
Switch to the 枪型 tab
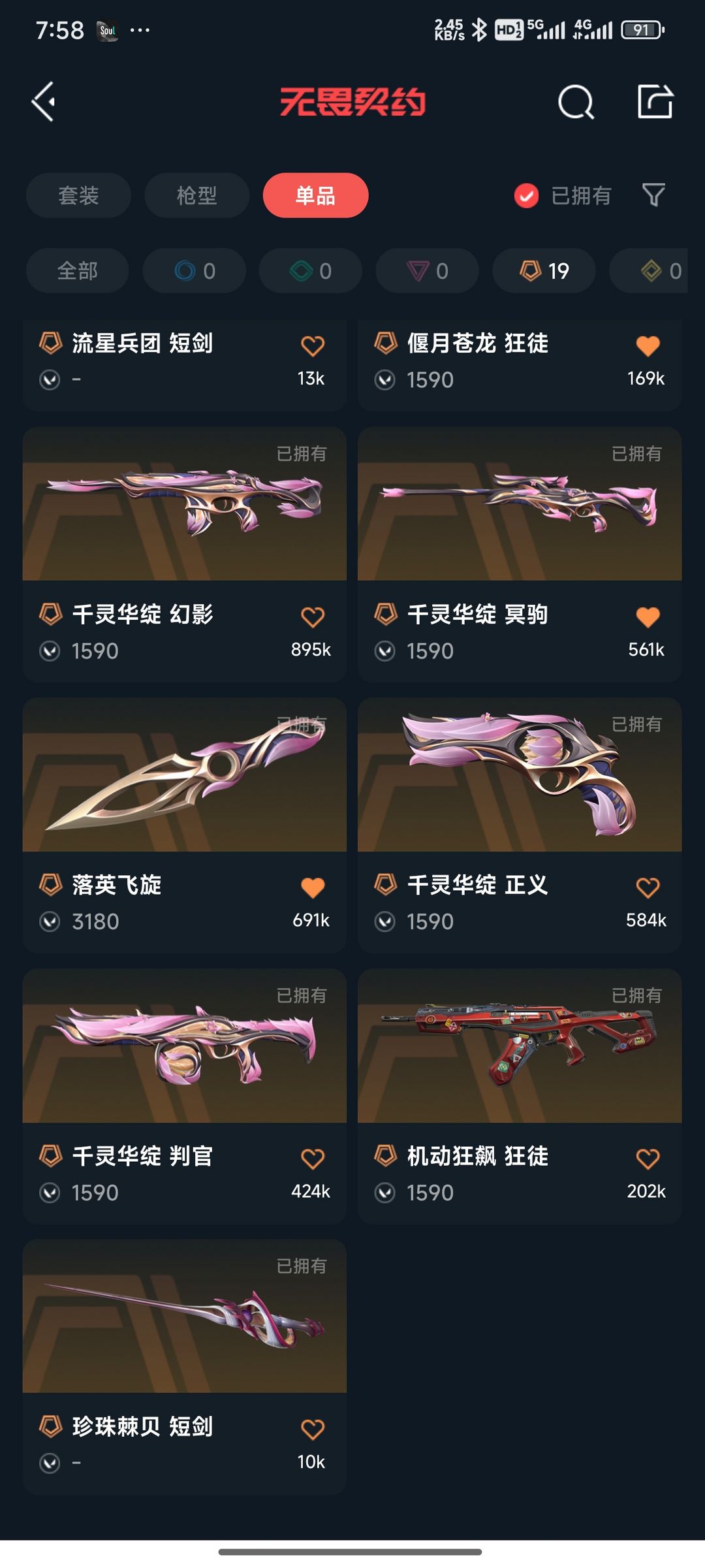click(x=197, y=195)
